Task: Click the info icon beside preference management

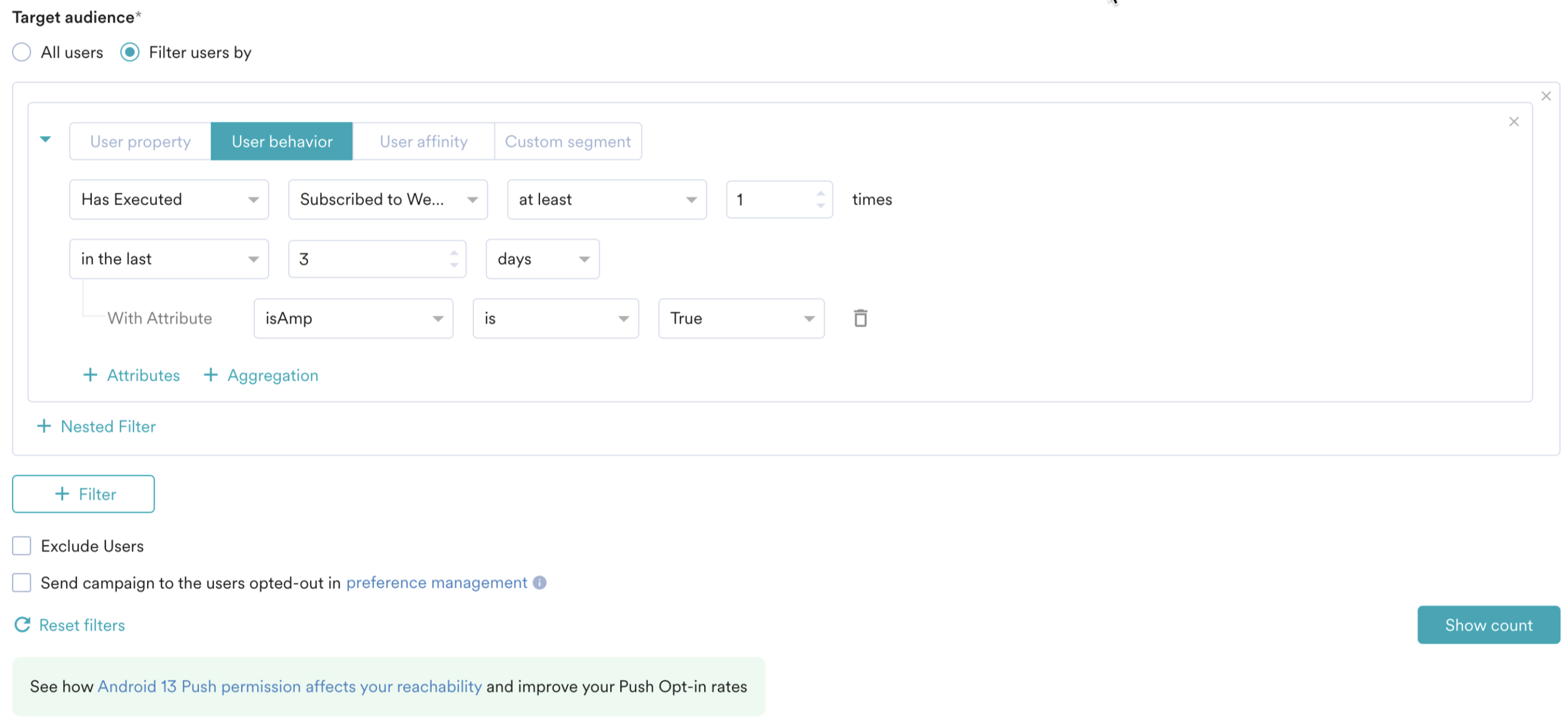Action: (x=539, y=583)
